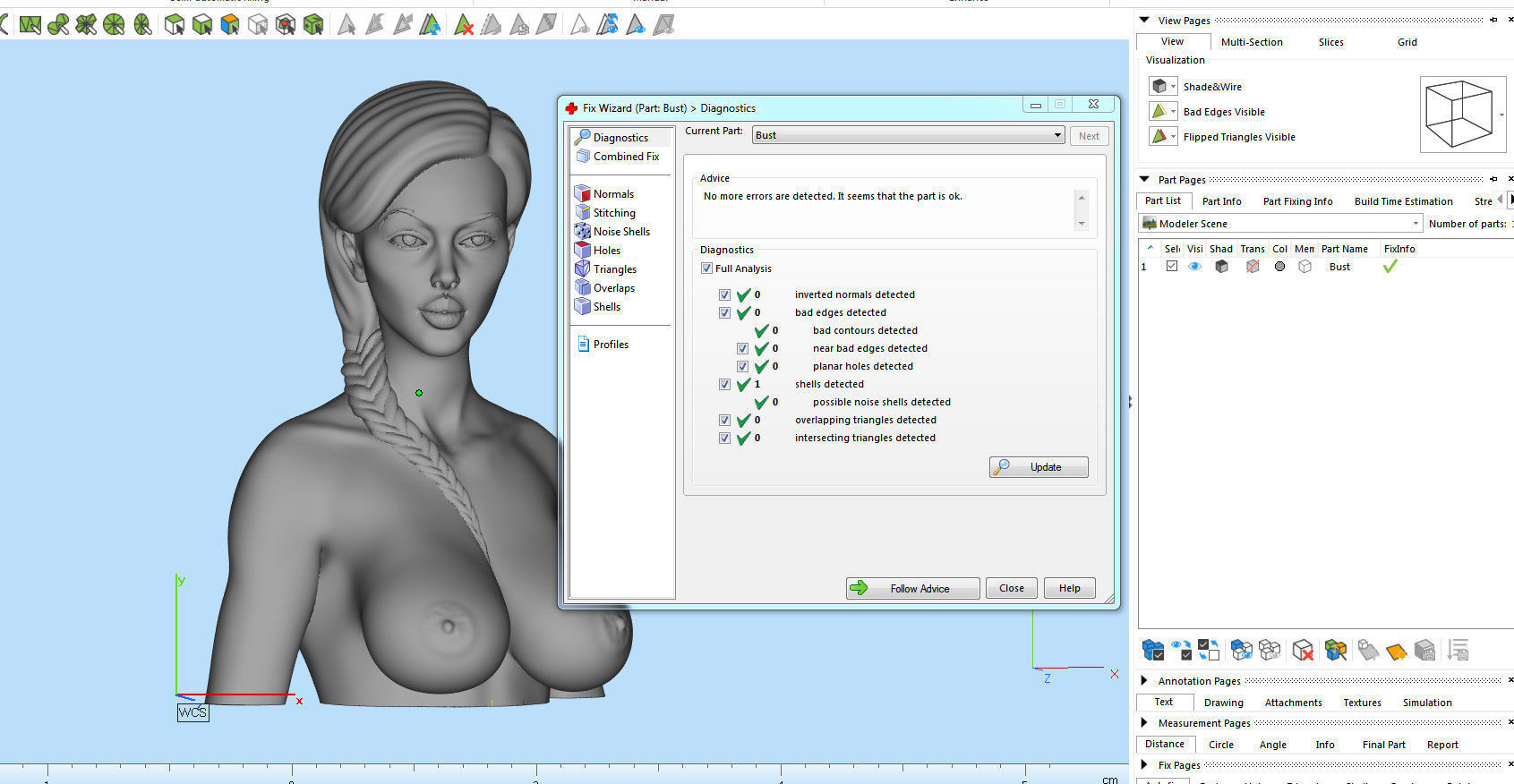
Task: Click the colored cubes with wand icon
Action: pos(1336,650)
